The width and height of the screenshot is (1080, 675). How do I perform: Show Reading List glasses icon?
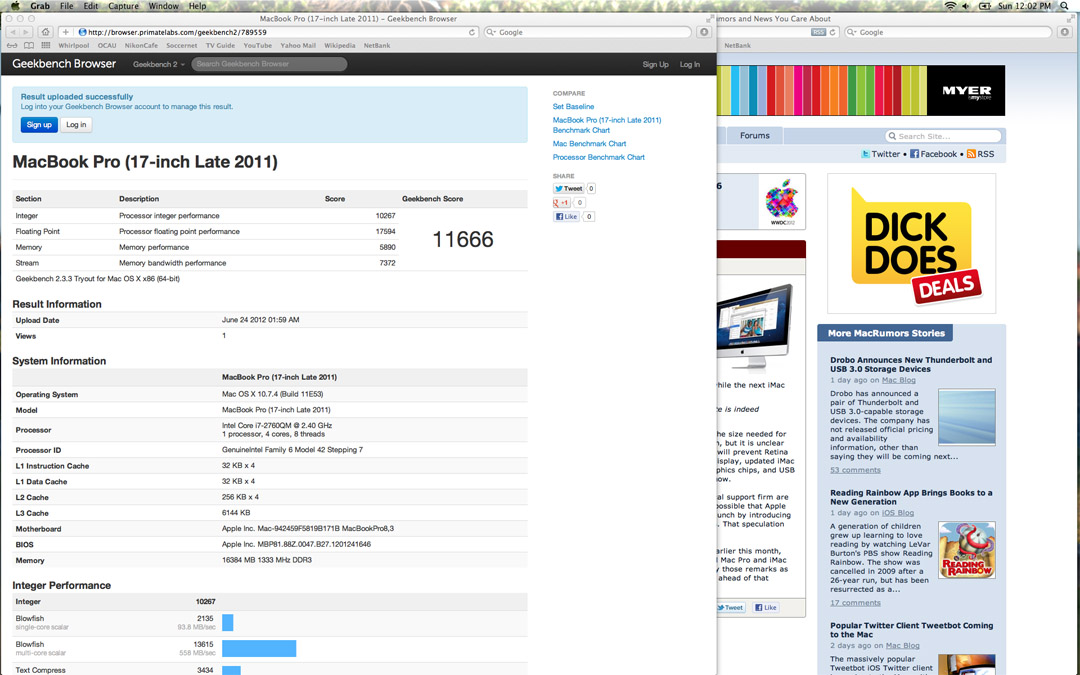pos(12,45)
